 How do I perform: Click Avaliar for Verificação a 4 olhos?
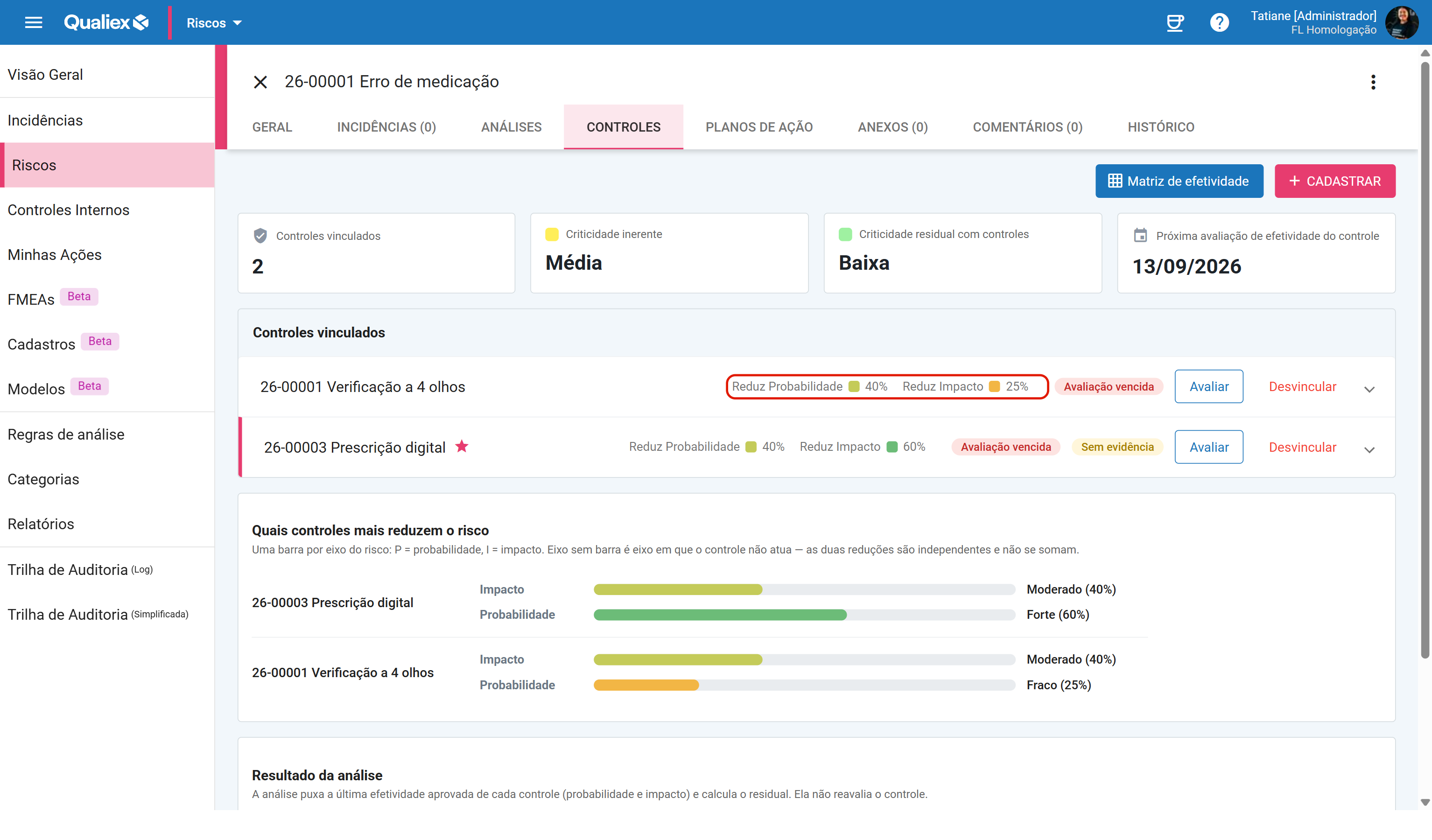[1209, 386]
